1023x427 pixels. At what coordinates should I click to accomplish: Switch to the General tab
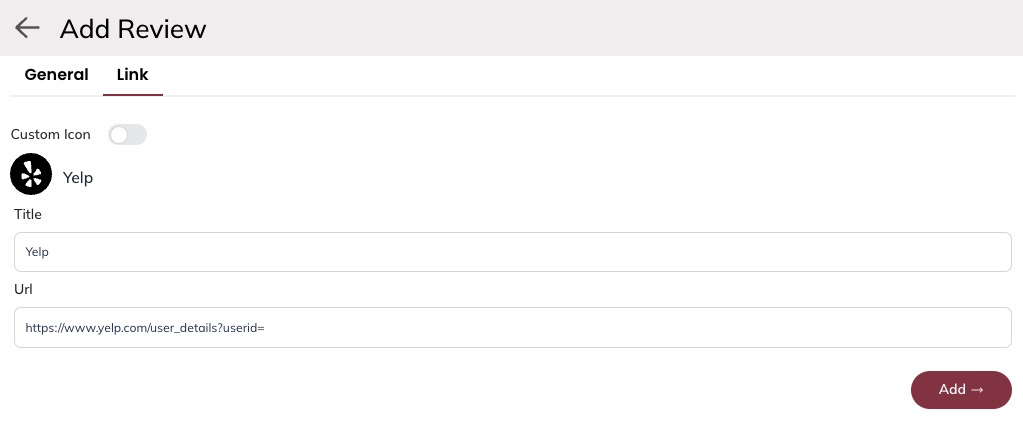[x=56, y=75]
